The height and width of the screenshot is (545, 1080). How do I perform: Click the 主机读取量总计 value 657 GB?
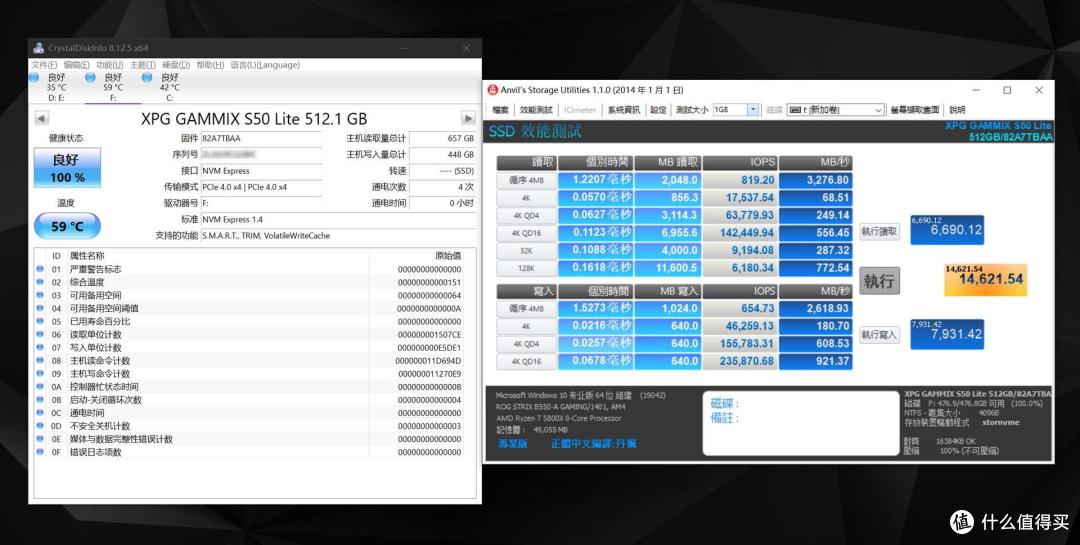(442, 138)
